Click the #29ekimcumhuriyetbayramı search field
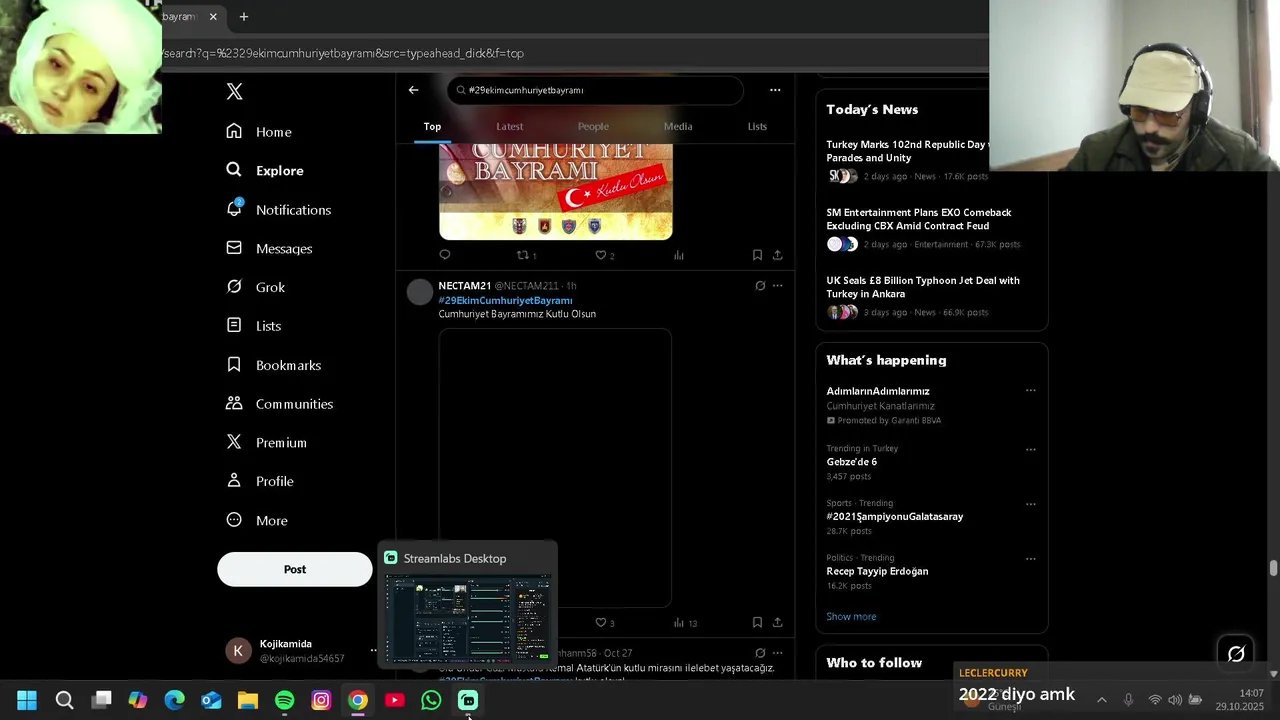 pos(595,90)
